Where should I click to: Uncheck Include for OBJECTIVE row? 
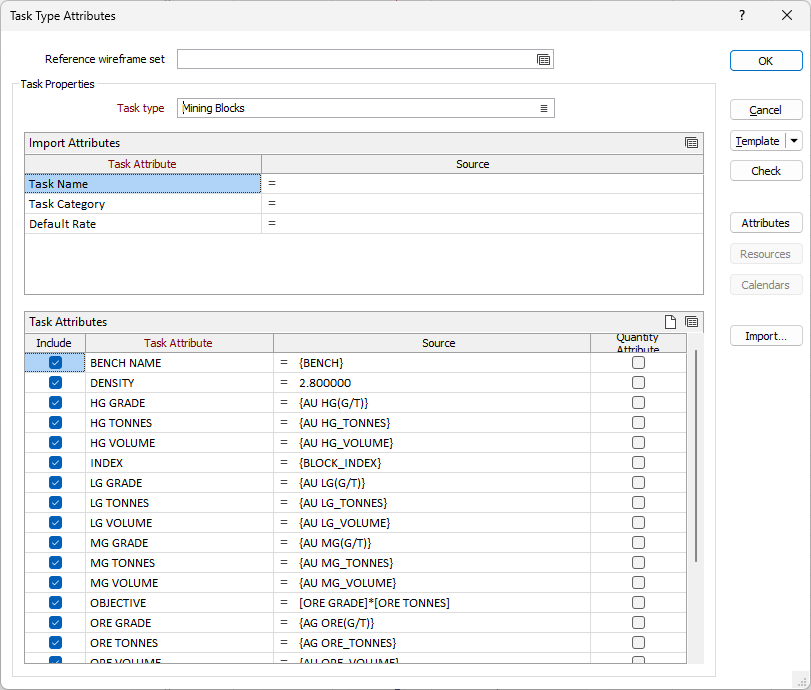tap(55, 603)
